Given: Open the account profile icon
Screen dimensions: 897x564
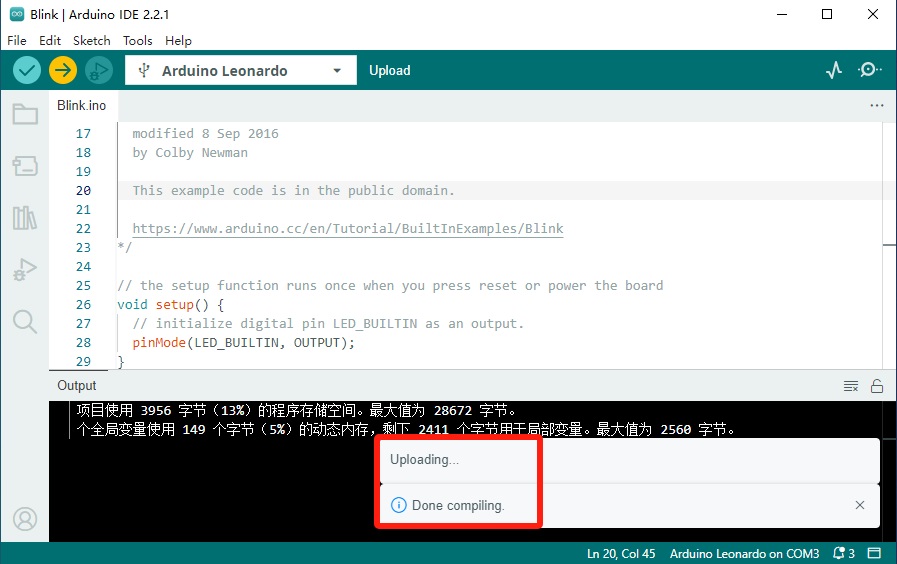Looking at the screenshot, I should tap(25, 519).
